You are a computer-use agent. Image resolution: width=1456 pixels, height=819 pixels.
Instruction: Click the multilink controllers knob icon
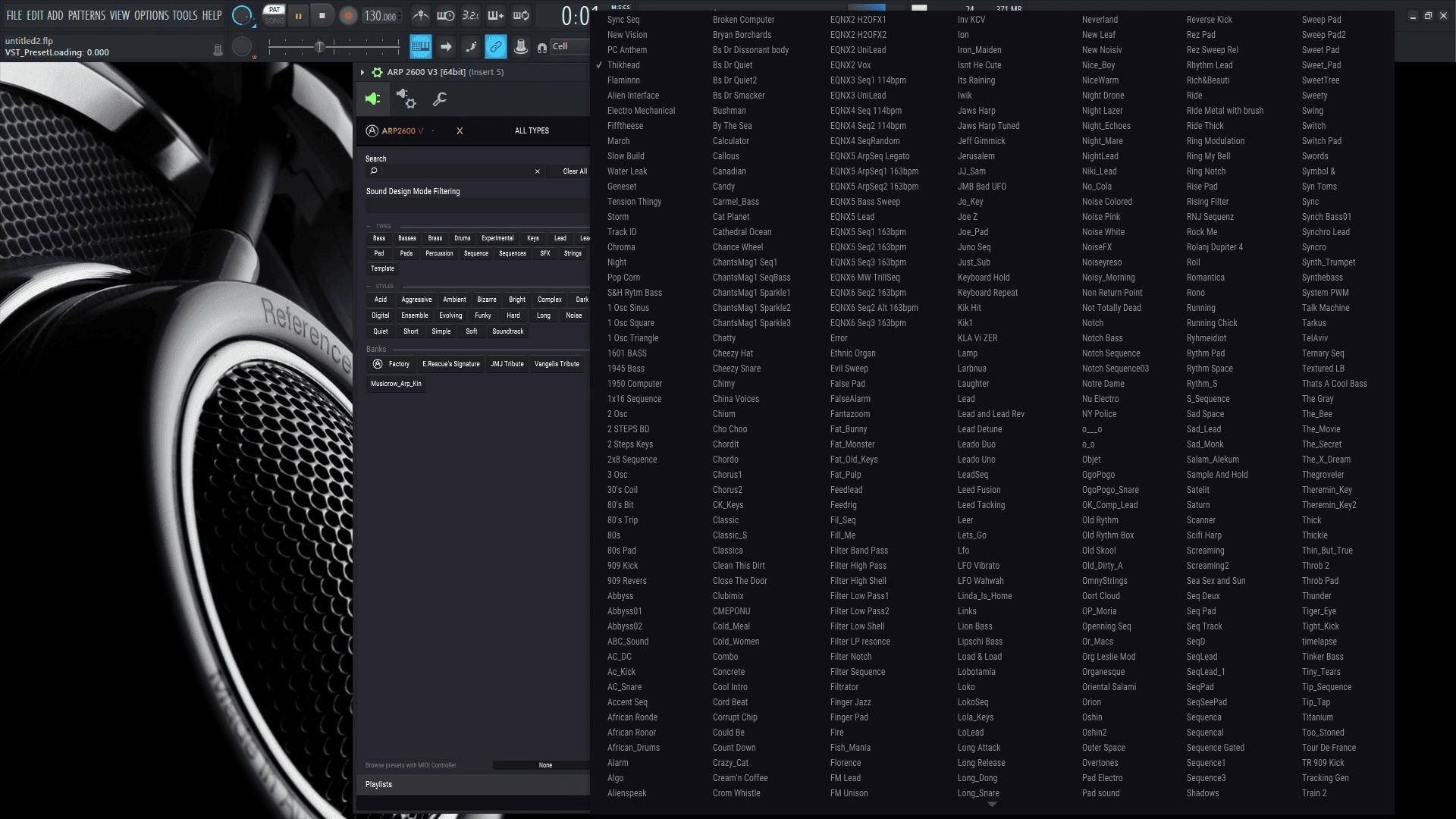[521, 47]
